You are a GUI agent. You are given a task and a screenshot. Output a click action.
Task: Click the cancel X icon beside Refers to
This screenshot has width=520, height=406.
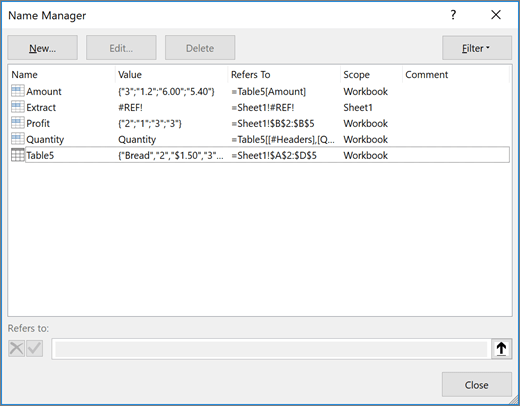16,349
